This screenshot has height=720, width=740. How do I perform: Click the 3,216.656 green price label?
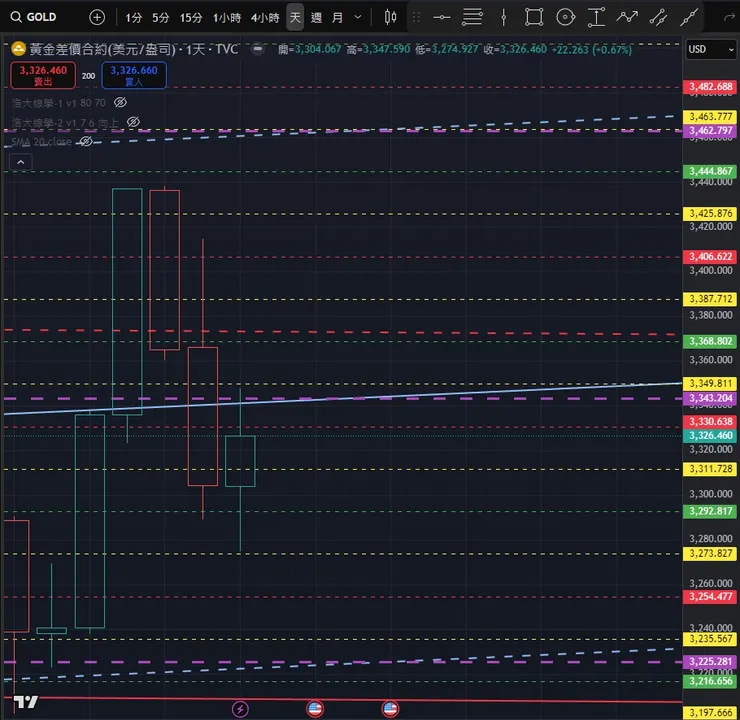(x=710, y=681)
